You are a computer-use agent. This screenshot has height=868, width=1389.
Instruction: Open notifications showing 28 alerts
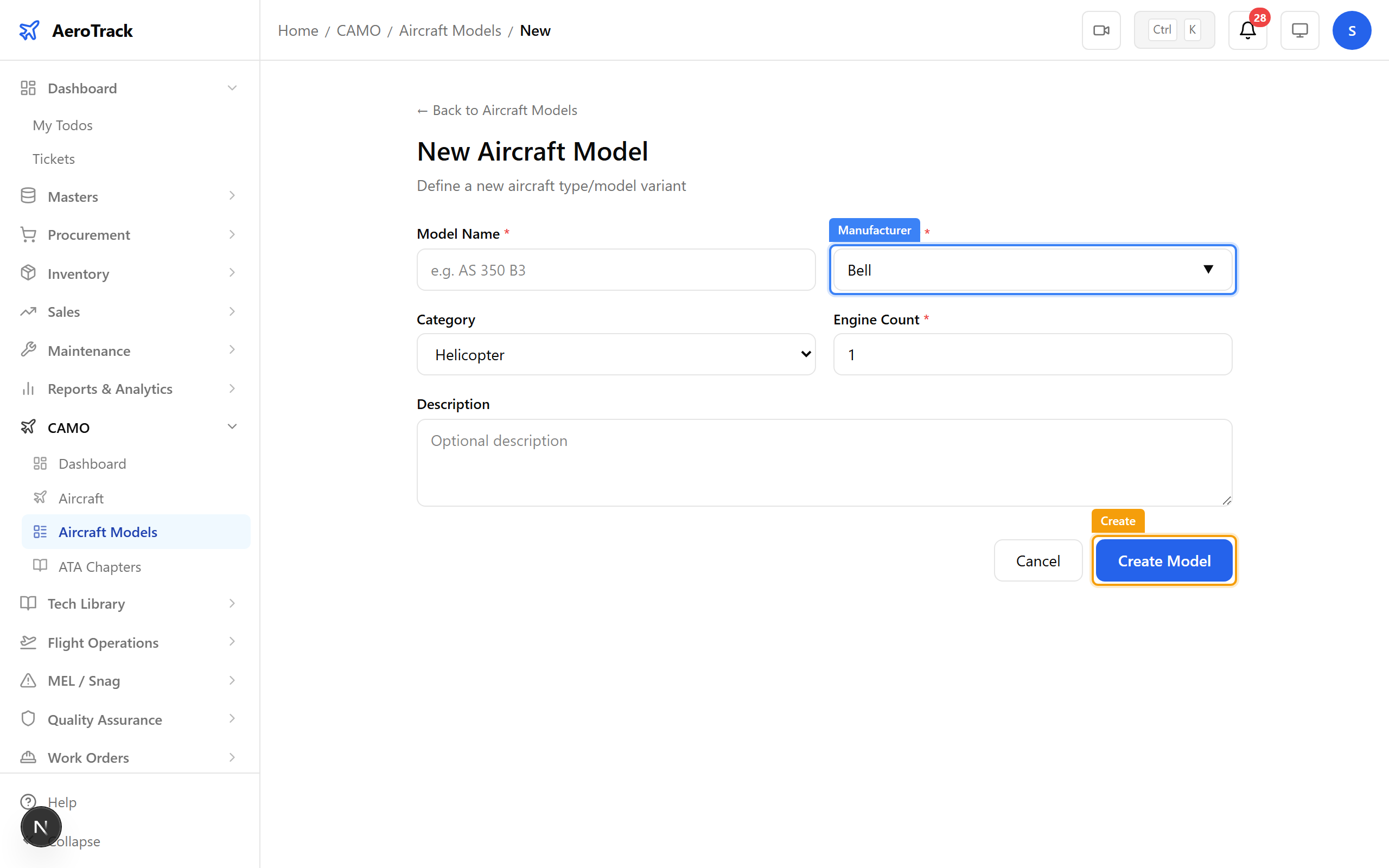point(1247,30)
